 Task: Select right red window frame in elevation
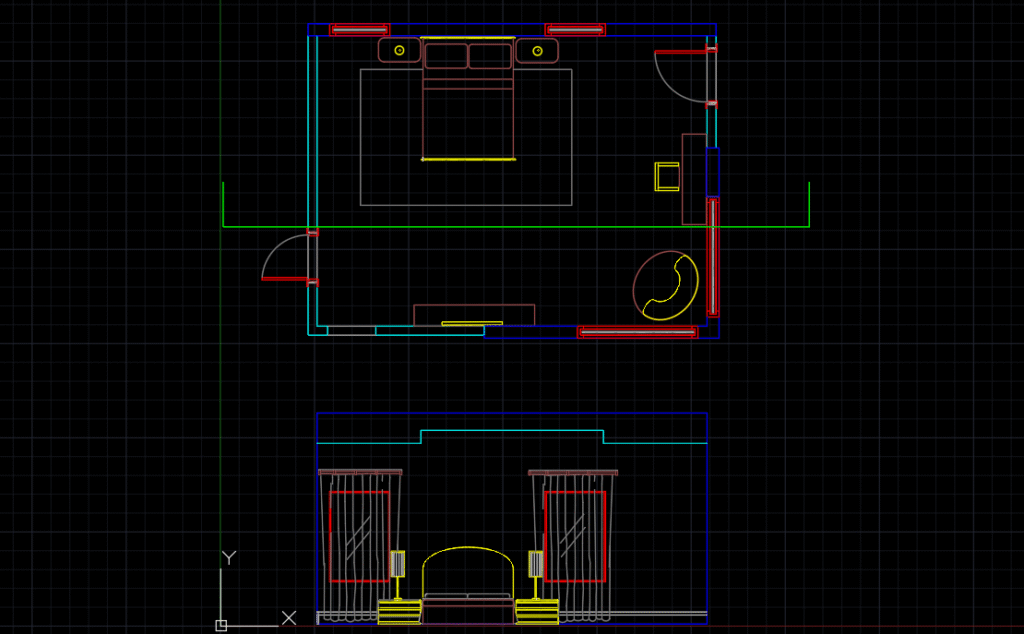click(x=575, y=536)
